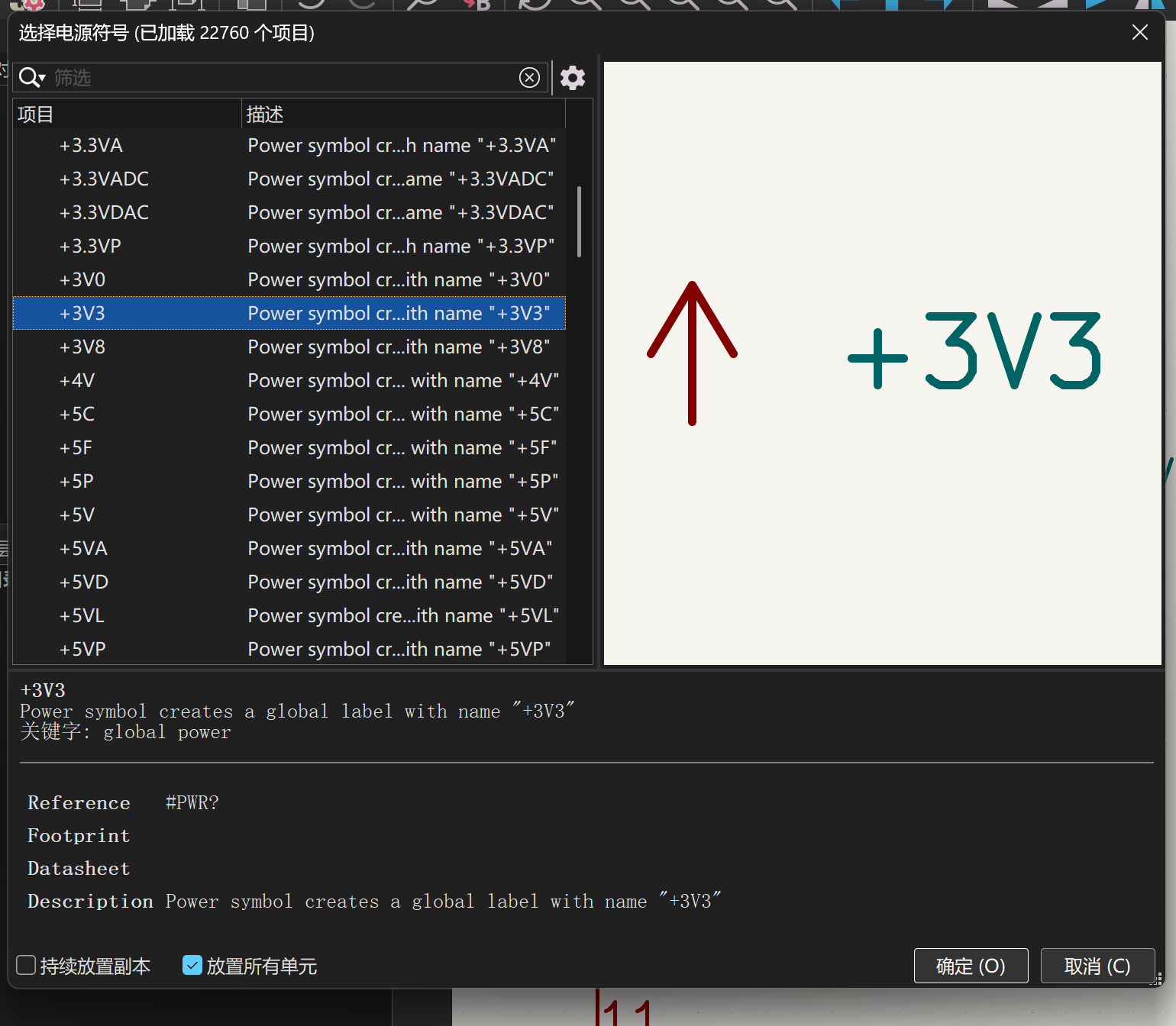Click the filter text input
Screen dimensions: 1176x1026
pos(283,77)
